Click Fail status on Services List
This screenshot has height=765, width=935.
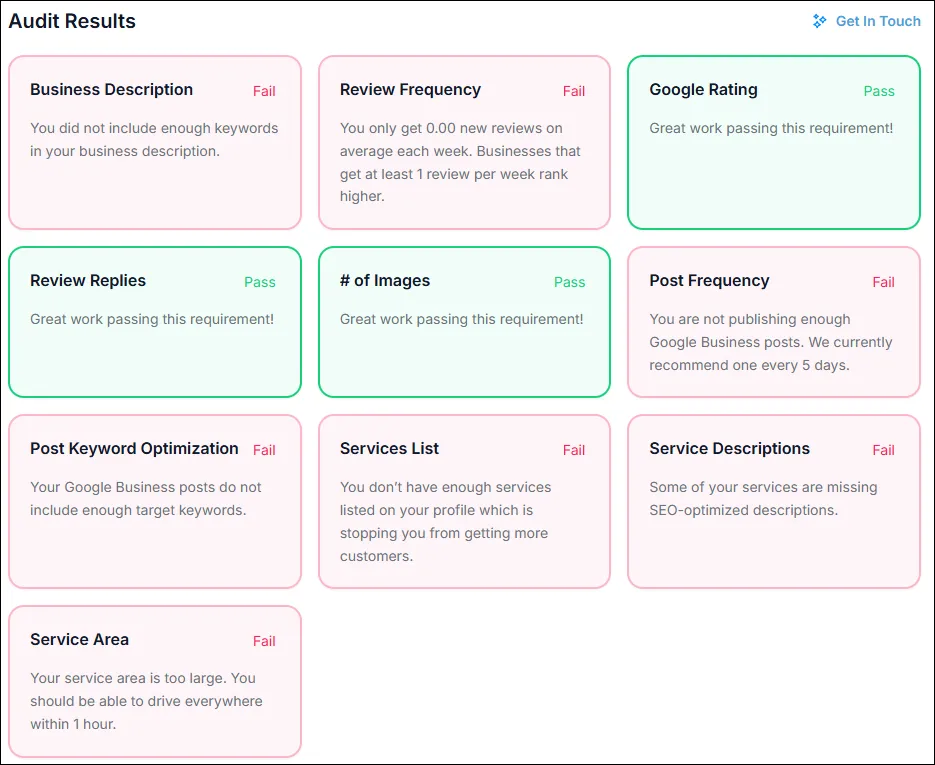point(574,450)
